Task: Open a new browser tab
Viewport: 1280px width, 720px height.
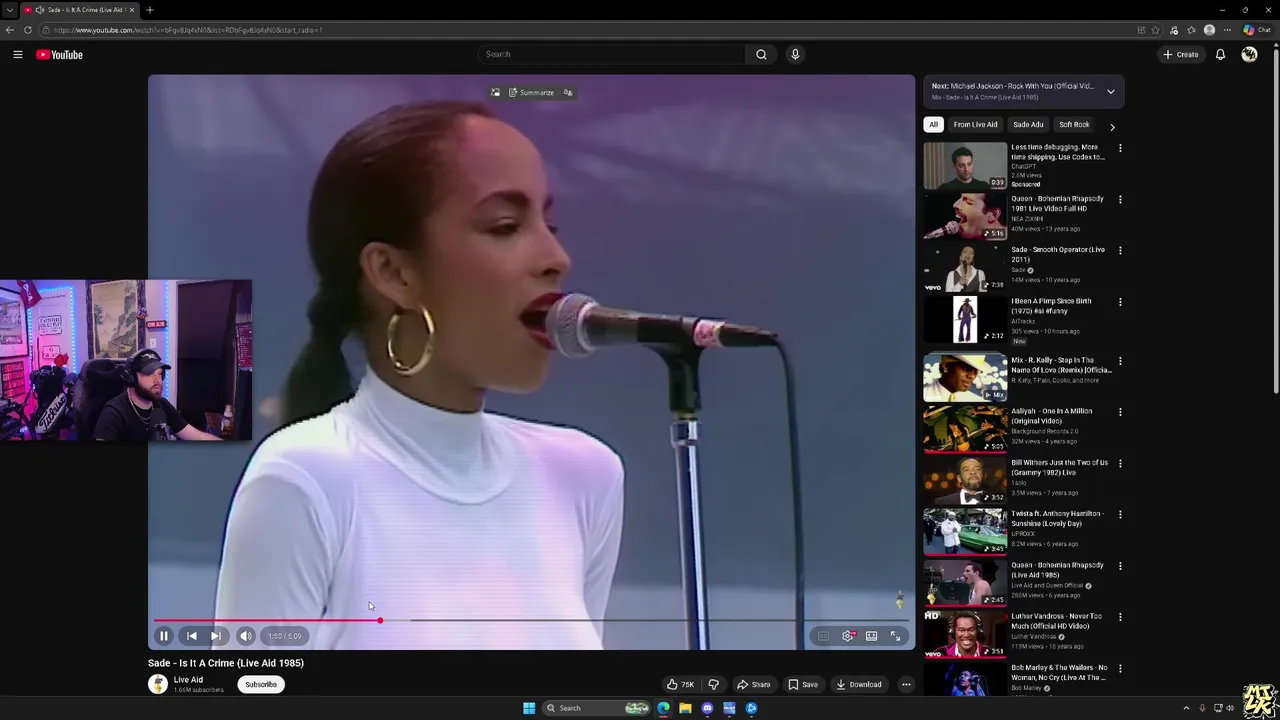Action: tap(149, 10)
